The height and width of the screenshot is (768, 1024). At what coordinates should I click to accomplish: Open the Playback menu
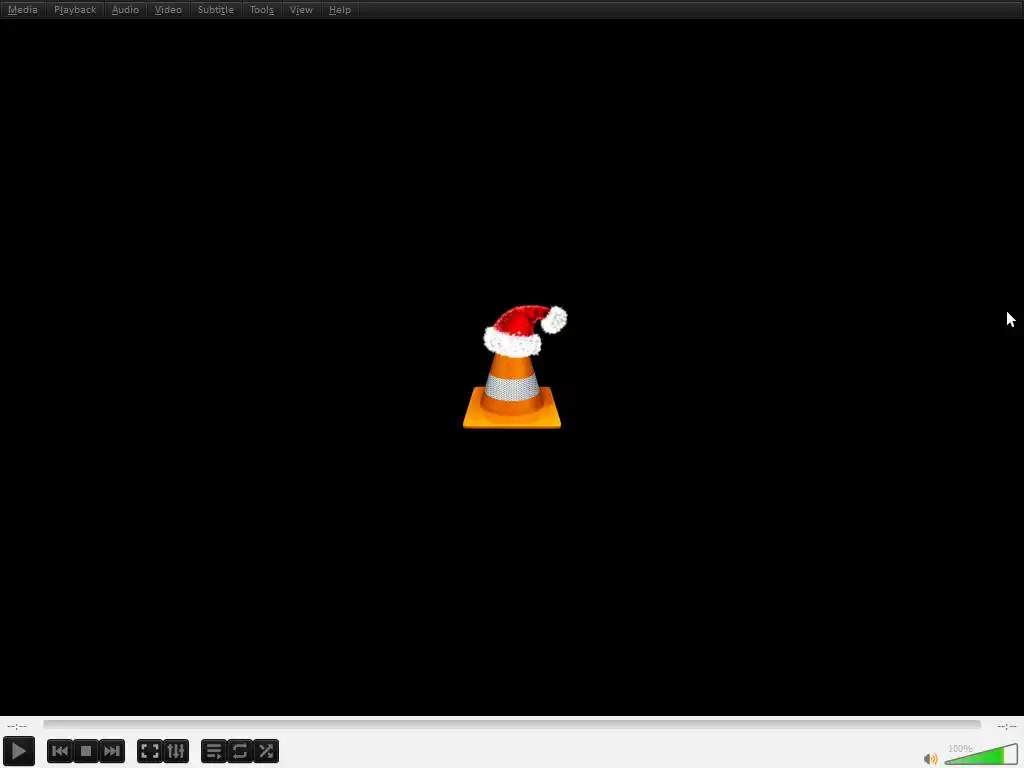[x=74, y=10]
